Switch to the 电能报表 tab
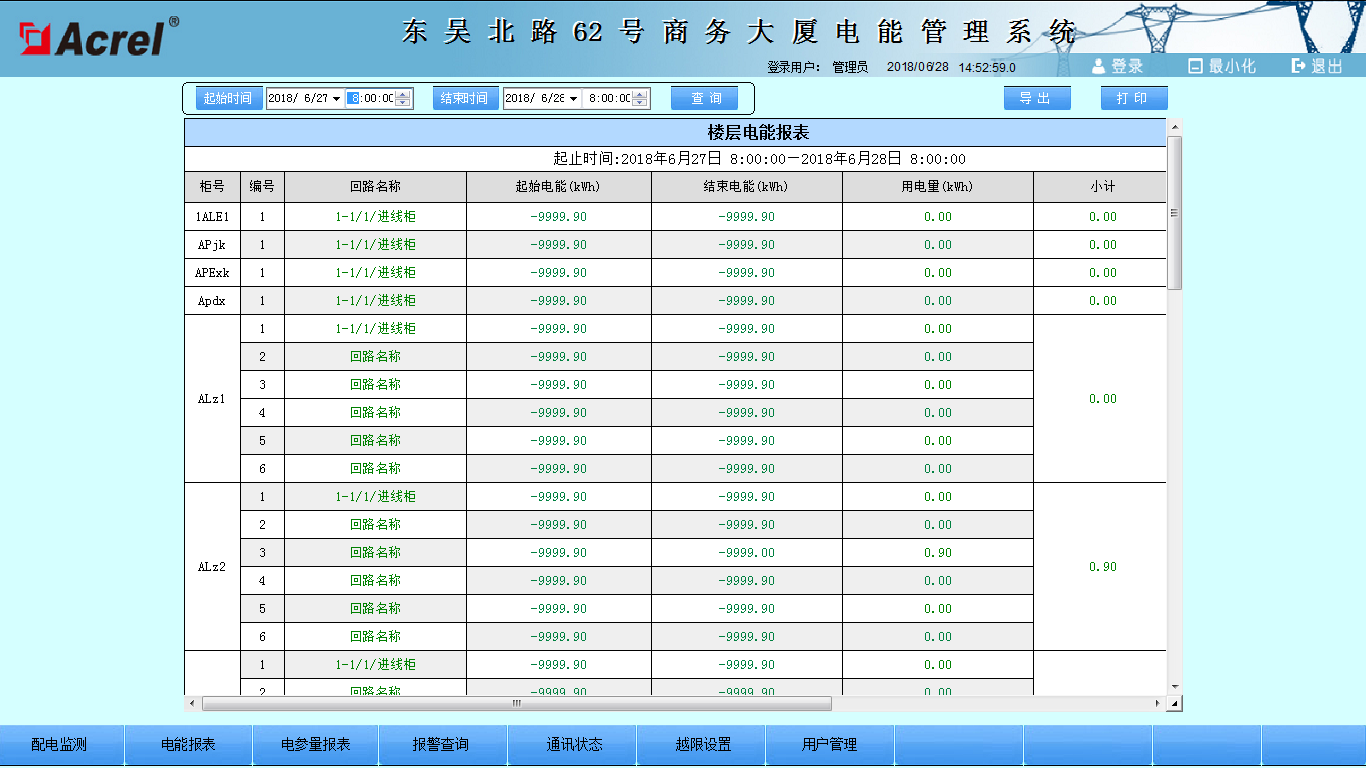Screen dimensions: 1366x768 (188, 745)
